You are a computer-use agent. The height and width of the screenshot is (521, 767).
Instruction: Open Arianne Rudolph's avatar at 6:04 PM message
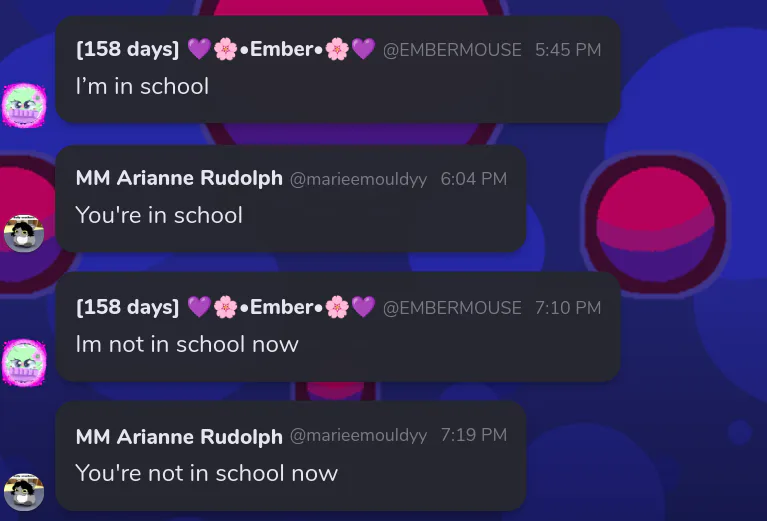(x=24, y=233)
